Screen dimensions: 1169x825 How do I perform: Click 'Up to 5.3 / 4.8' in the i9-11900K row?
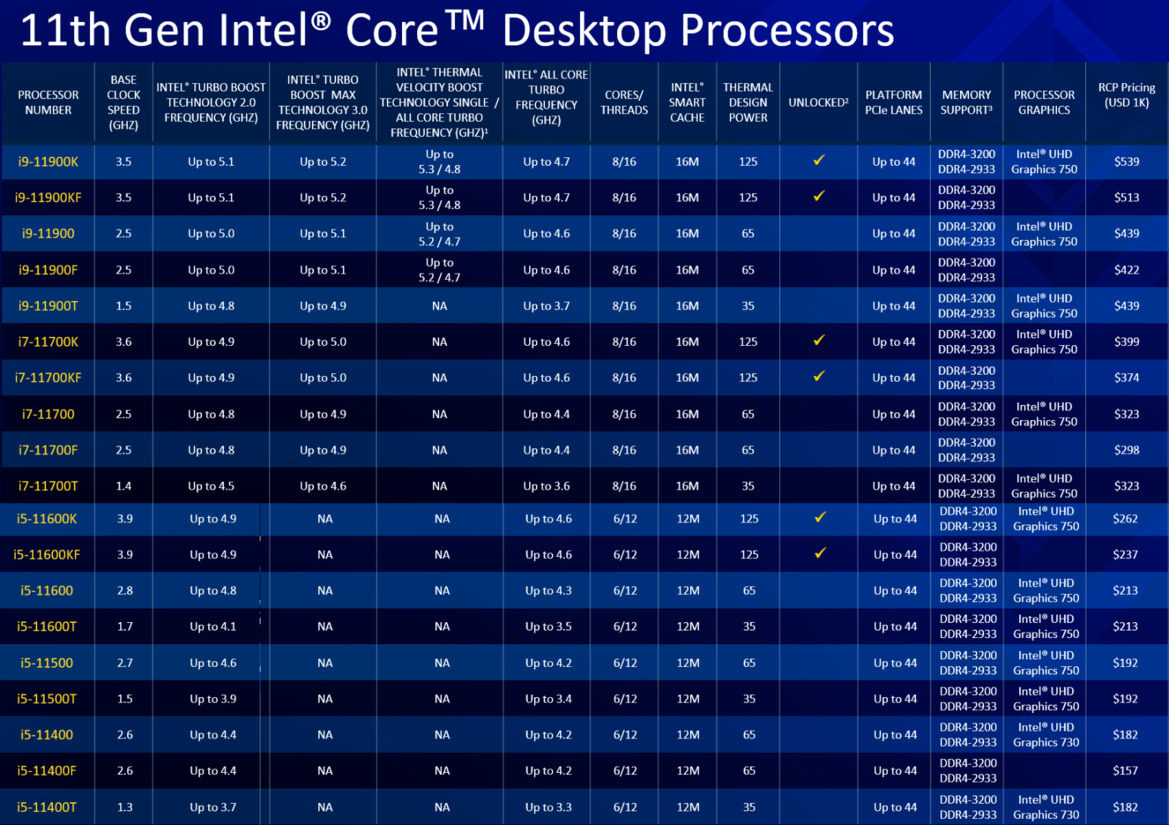[x=439, y=162]
